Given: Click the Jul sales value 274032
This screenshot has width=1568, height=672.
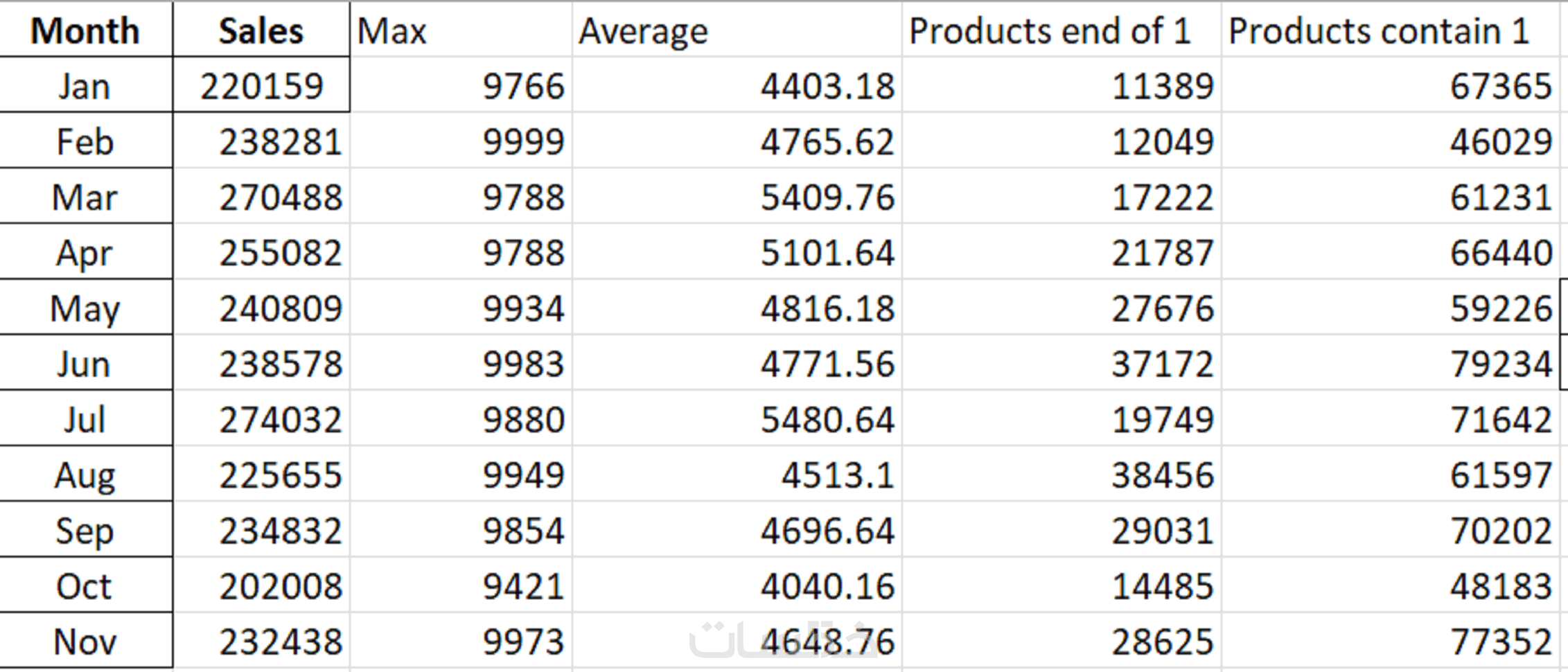Looking at the screenshot, I should tap(261, 420).
